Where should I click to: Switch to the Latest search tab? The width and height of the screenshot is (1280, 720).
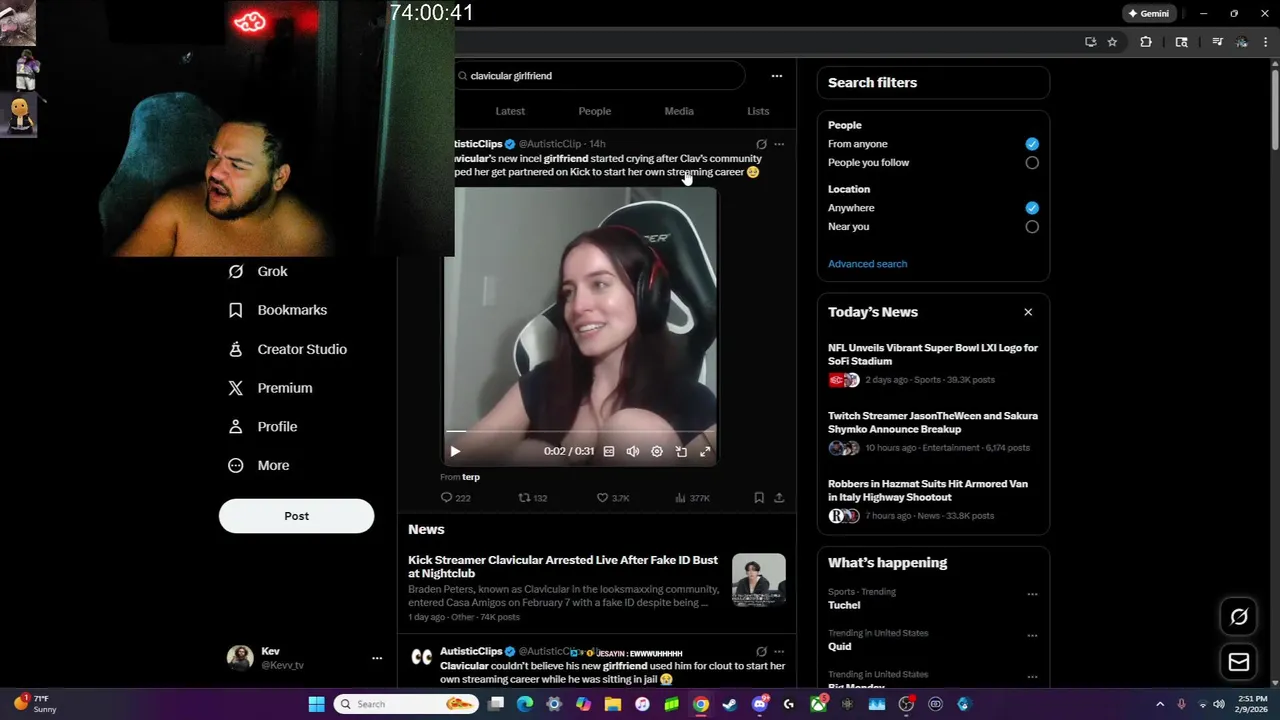510,111
